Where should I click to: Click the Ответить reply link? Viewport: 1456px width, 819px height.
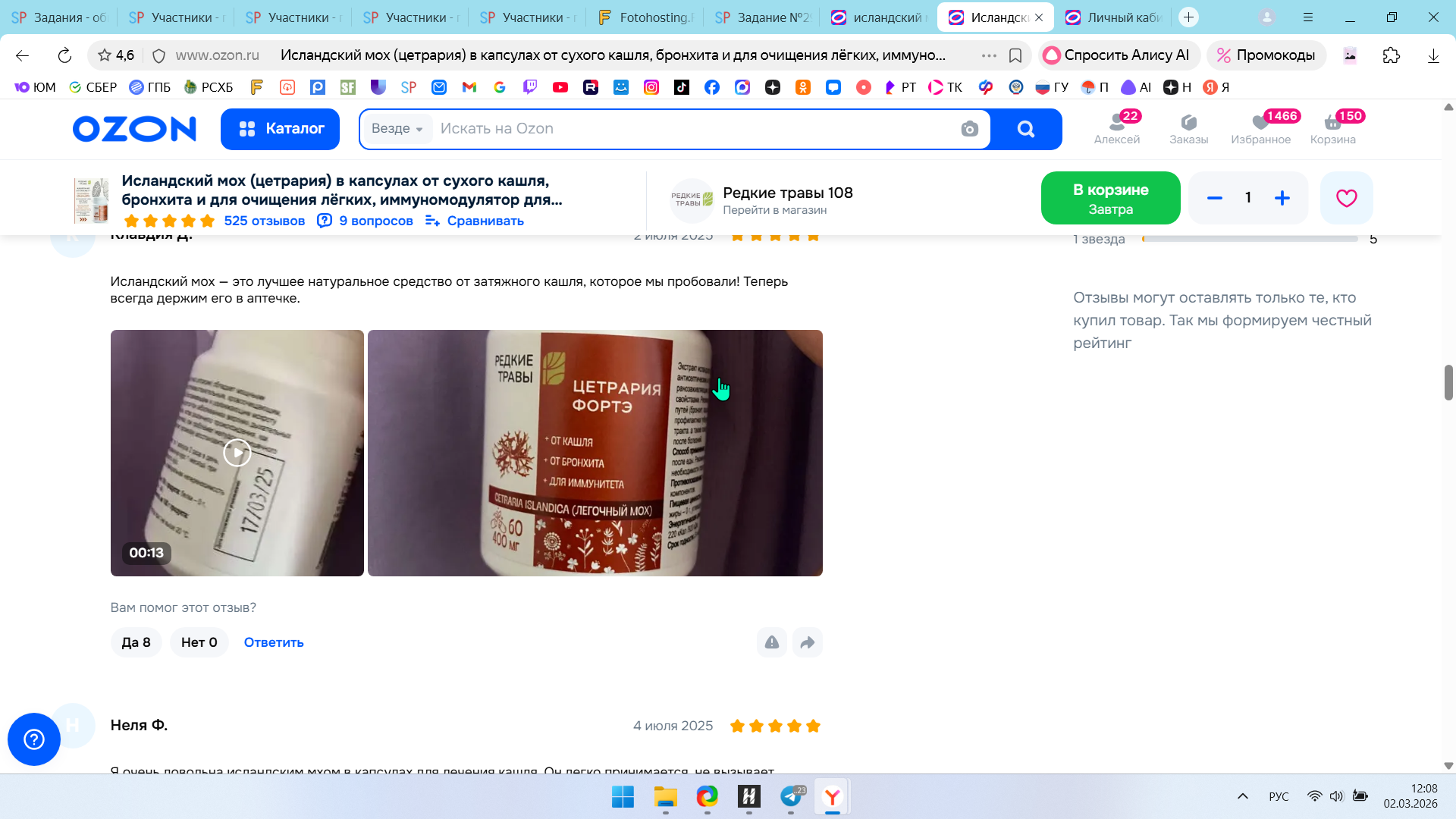click(x=274, y=642)
